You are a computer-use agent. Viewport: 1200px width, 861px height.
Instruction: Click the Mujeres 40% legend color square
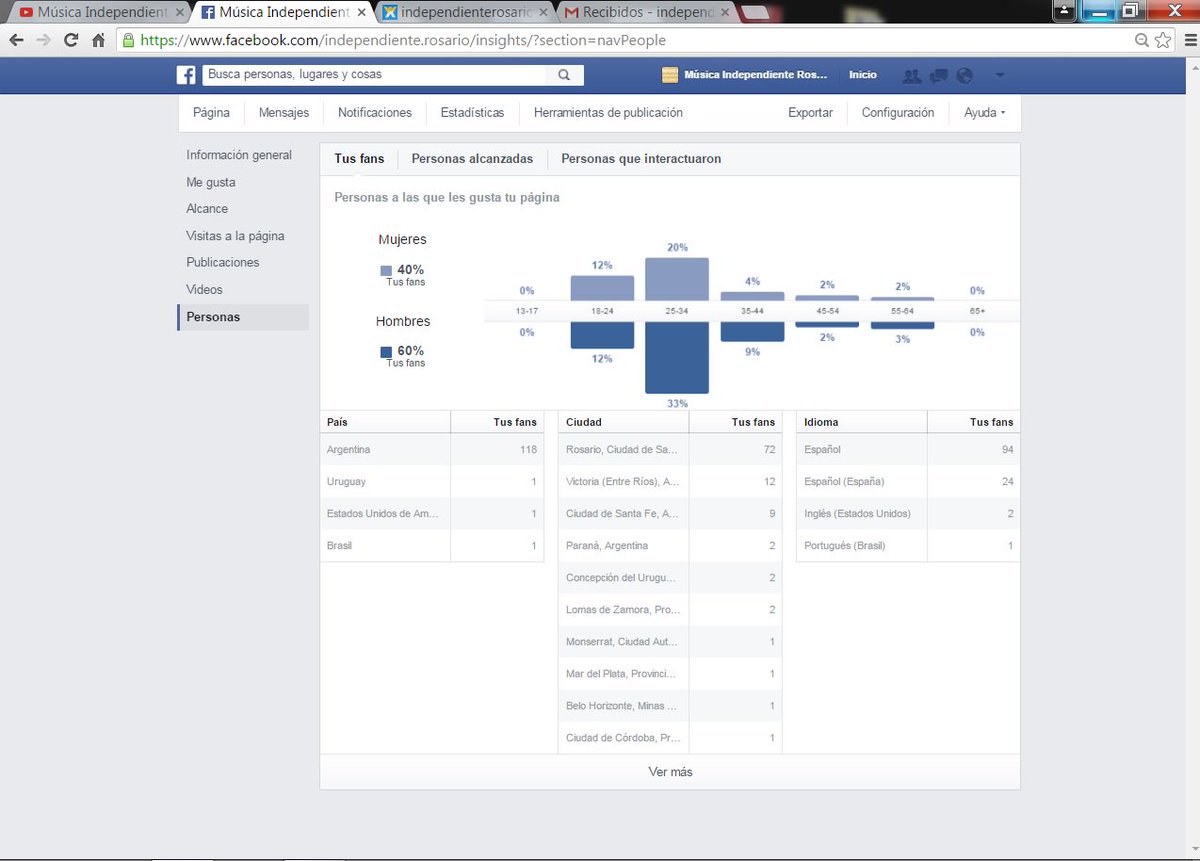386,270
